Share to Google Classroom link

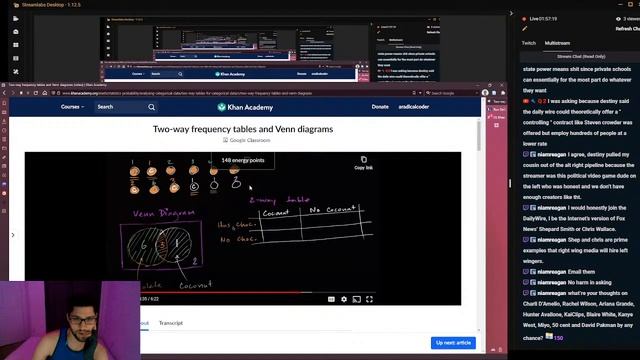pos(246,140)
